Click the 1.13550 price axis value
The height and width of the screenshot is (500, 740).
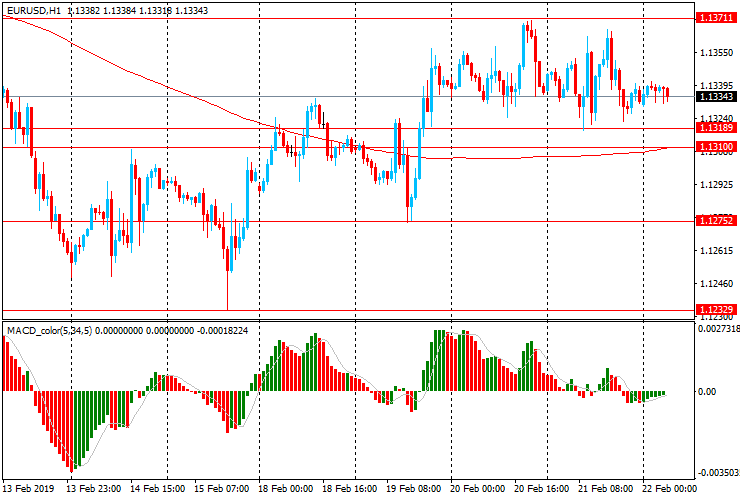click(x=716, y=53)
